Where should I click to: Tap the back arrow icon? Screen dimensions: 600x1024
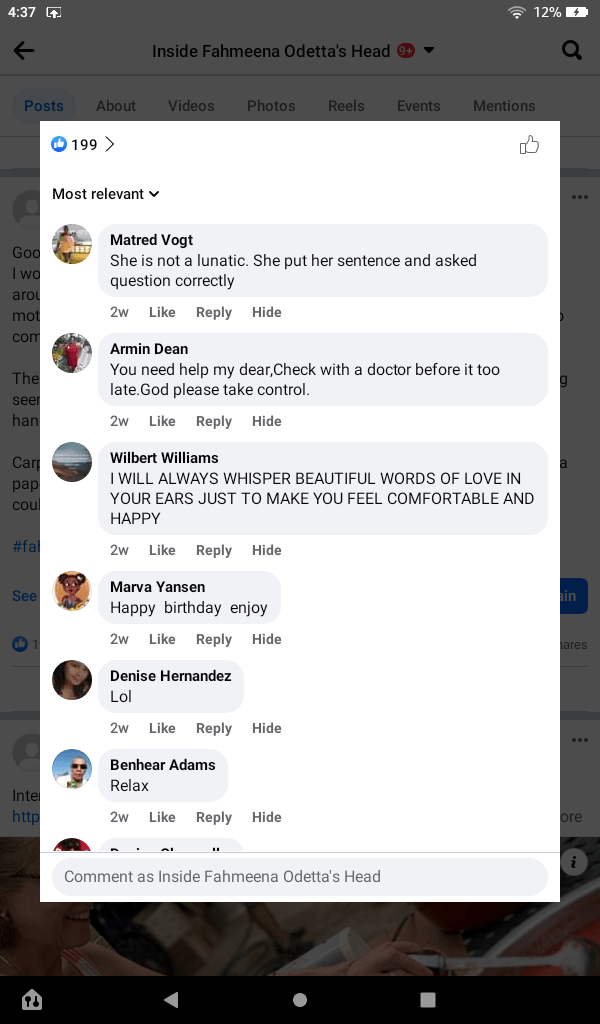coord(23,51)
